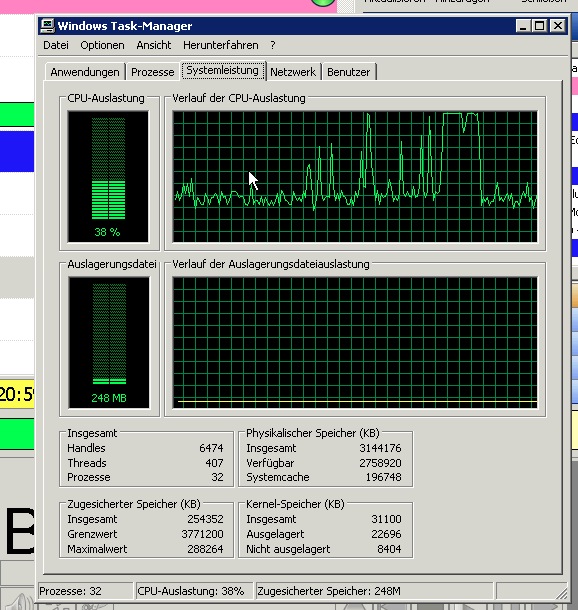Screen dimensions: 578x610
Task: Click the Verlauf der CPU-Auslastung graph
Action: click(x=355, y=177)
